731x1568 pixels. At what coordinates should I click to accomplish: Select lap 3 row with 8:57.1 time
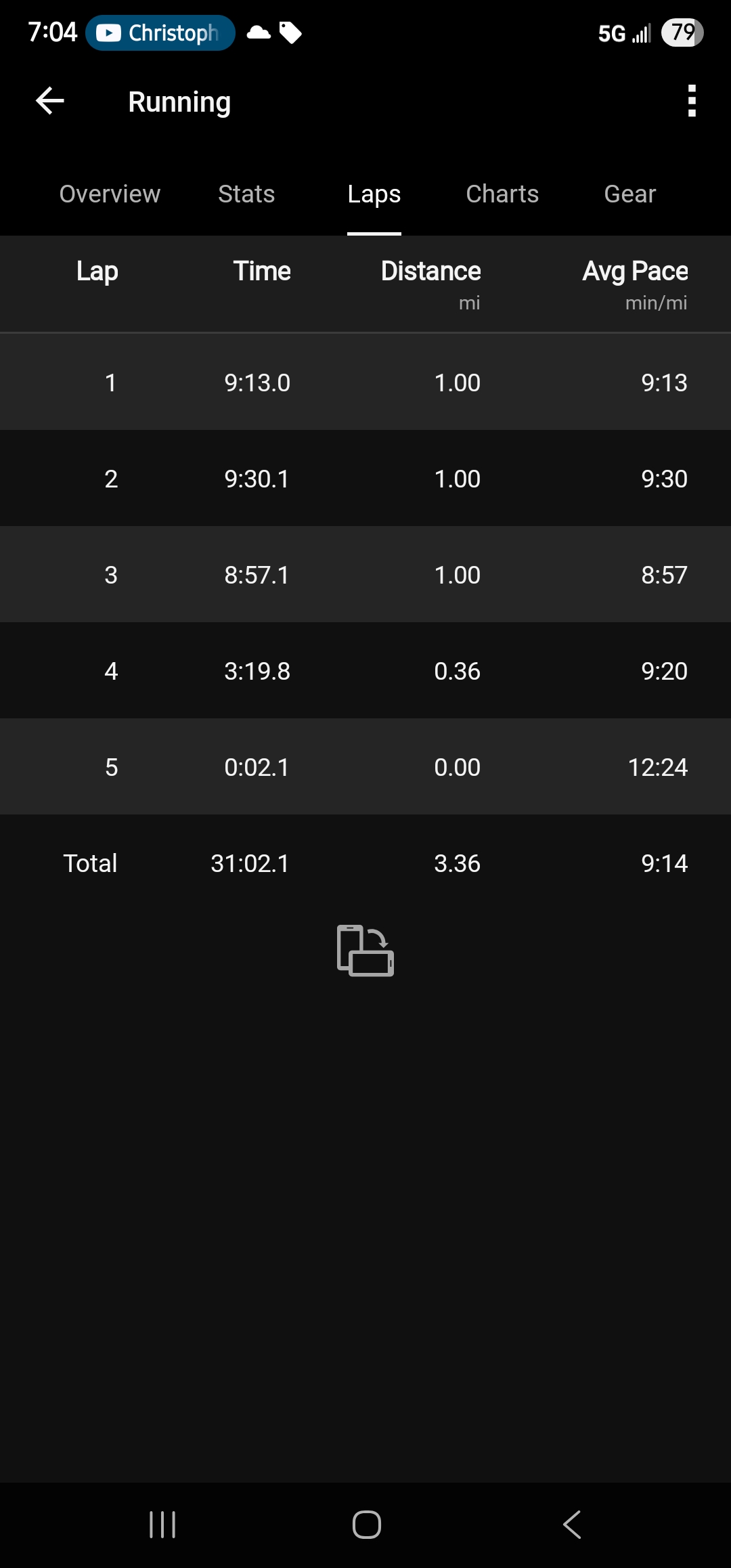coord(365,575)
